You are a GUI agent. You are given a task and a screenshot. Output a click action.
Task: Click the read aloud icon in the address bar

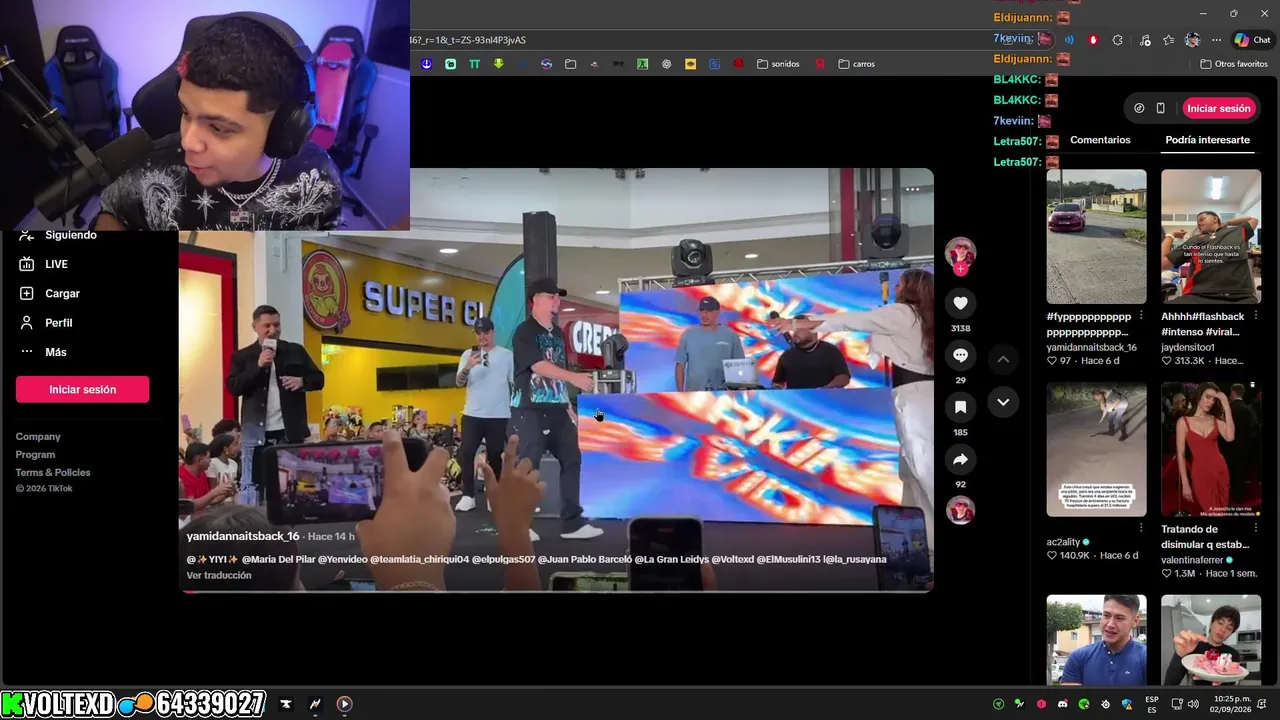click(x=1069, y=40)
